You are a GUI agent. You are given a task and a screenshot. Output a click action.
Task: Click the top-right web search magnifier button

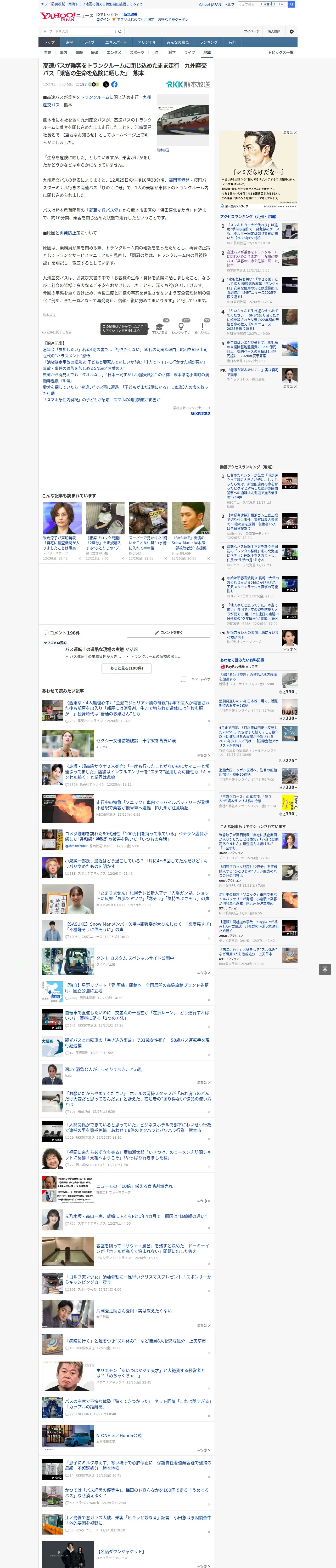coord(292,4)
